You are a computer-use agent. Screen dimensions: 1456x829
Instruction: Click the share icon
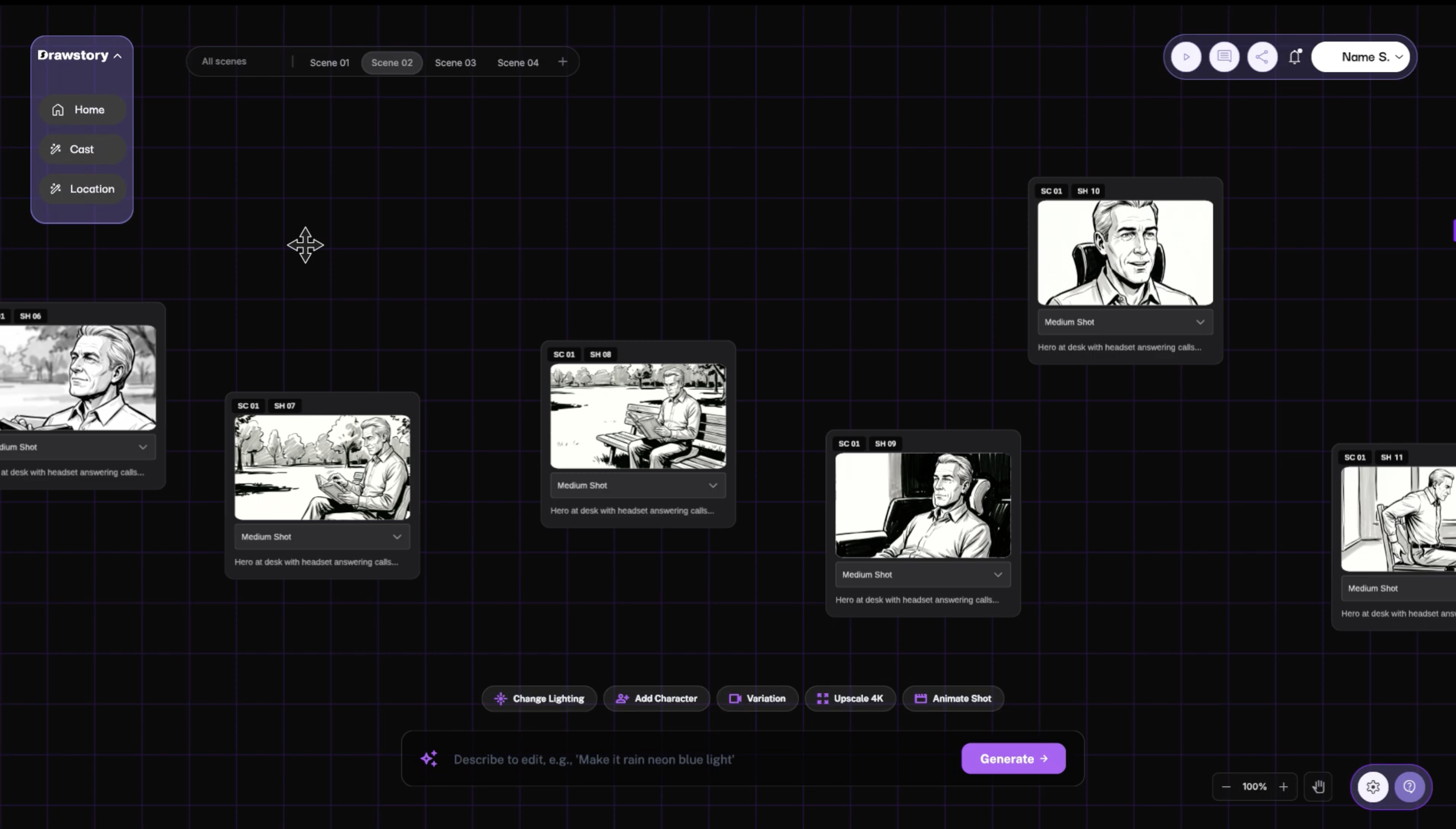click(x=1262, y=57)
